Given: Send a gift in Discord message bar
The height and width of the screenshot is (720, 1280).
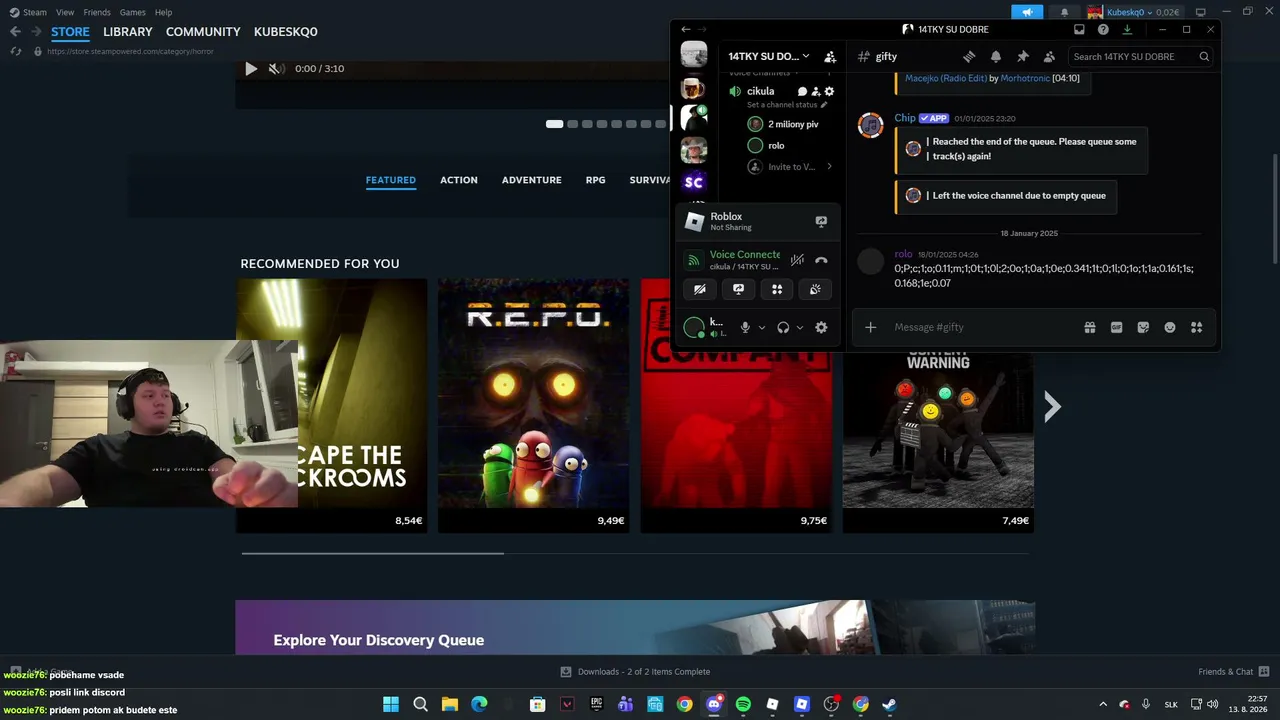Looking at the screenshot, I should click(1089, 327).
